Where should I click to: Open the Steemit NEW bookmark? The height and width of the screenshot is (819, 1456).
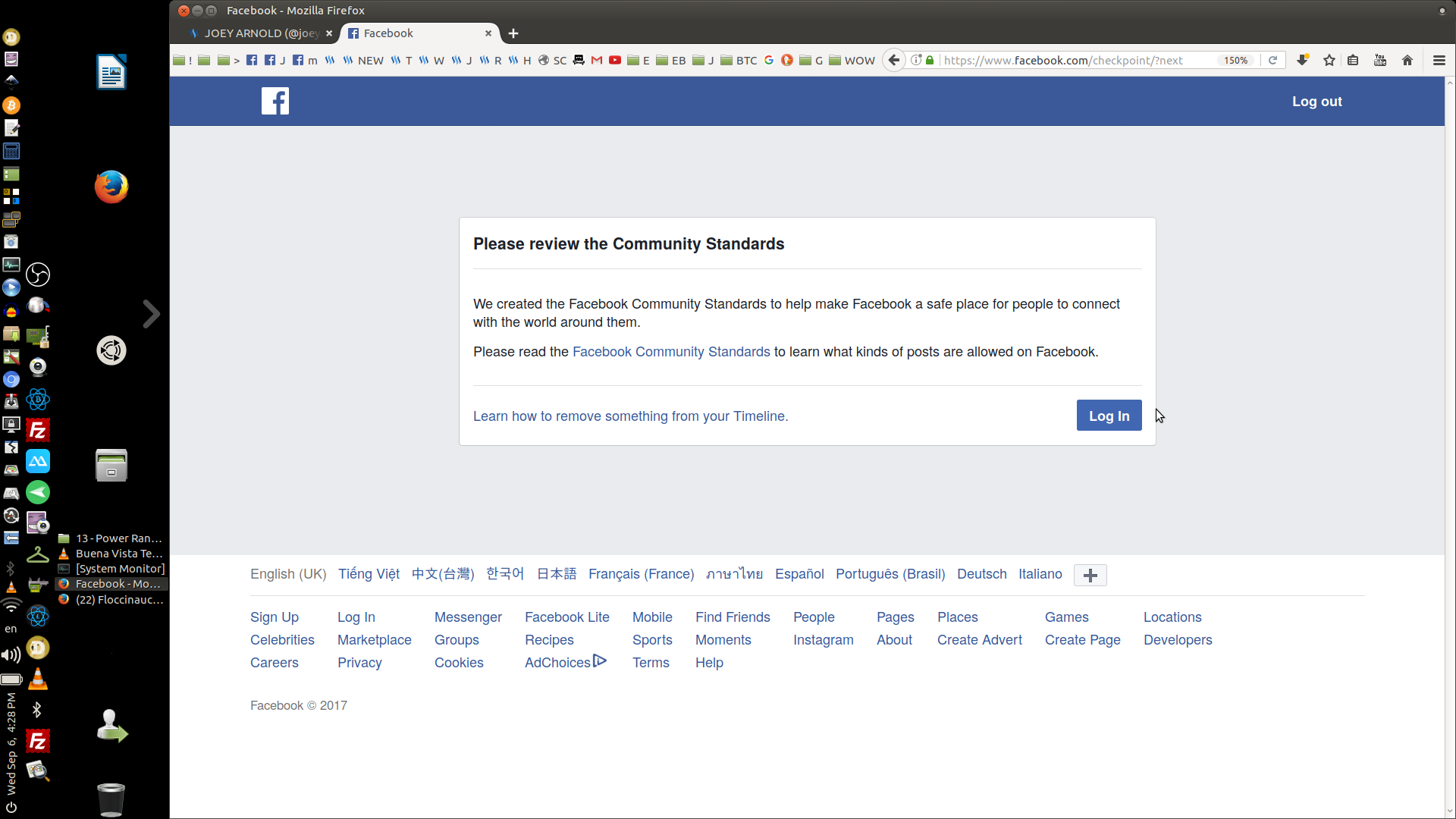[x=363, y=61]
